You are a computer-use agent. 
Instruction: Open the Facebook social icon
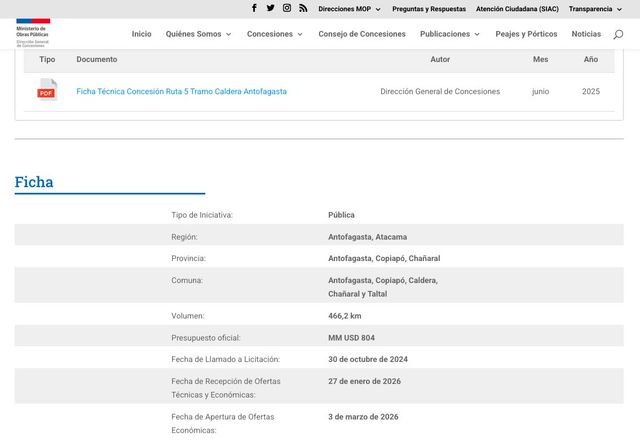[254, 8]
